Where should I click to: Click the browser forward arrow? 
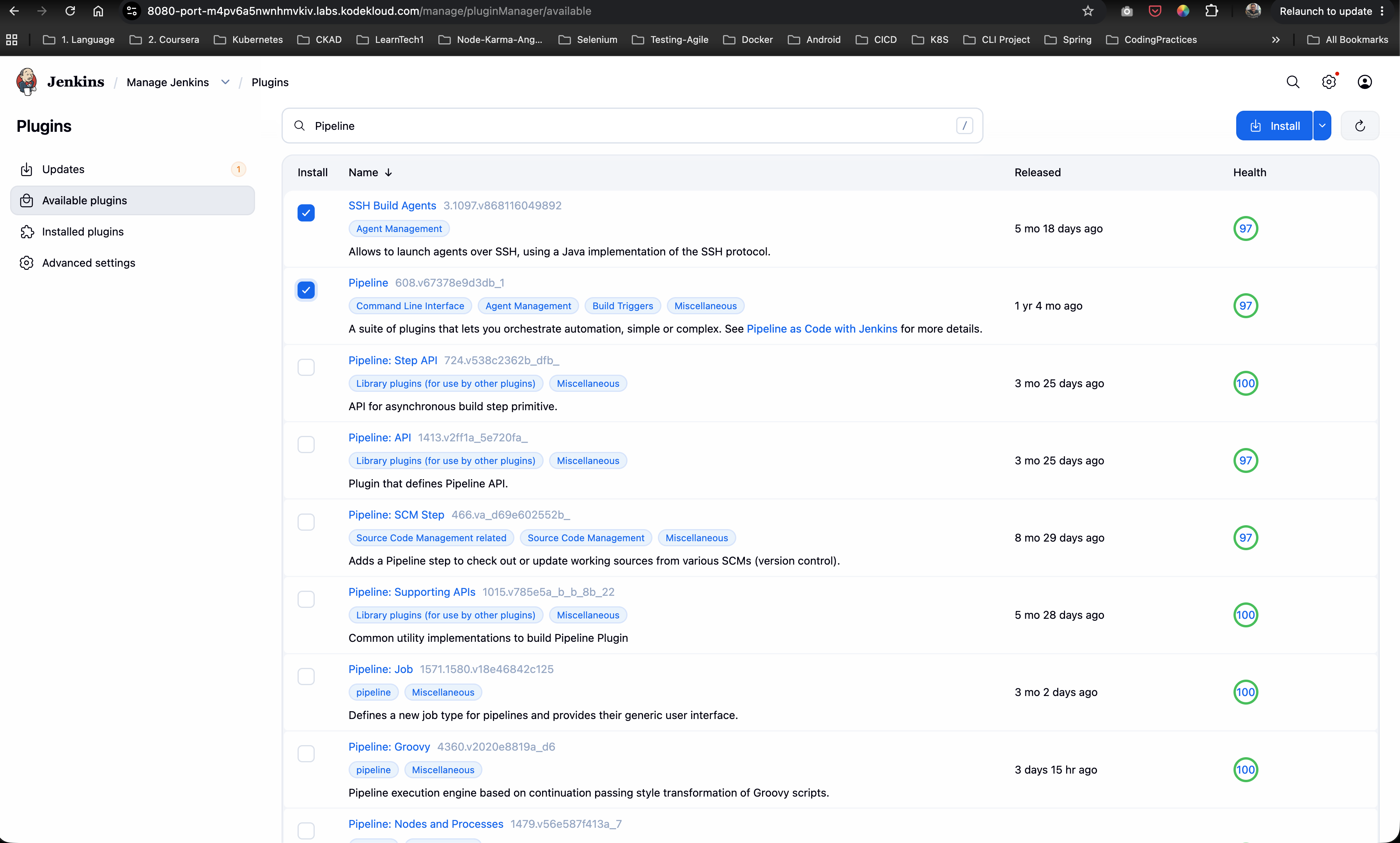(x=42, y=11)
